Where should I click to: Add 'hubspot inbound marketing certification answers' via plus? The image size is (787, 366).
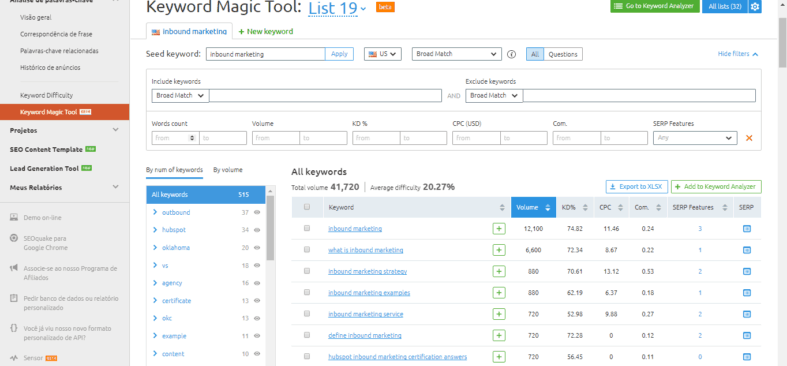[x=499, y=357]
